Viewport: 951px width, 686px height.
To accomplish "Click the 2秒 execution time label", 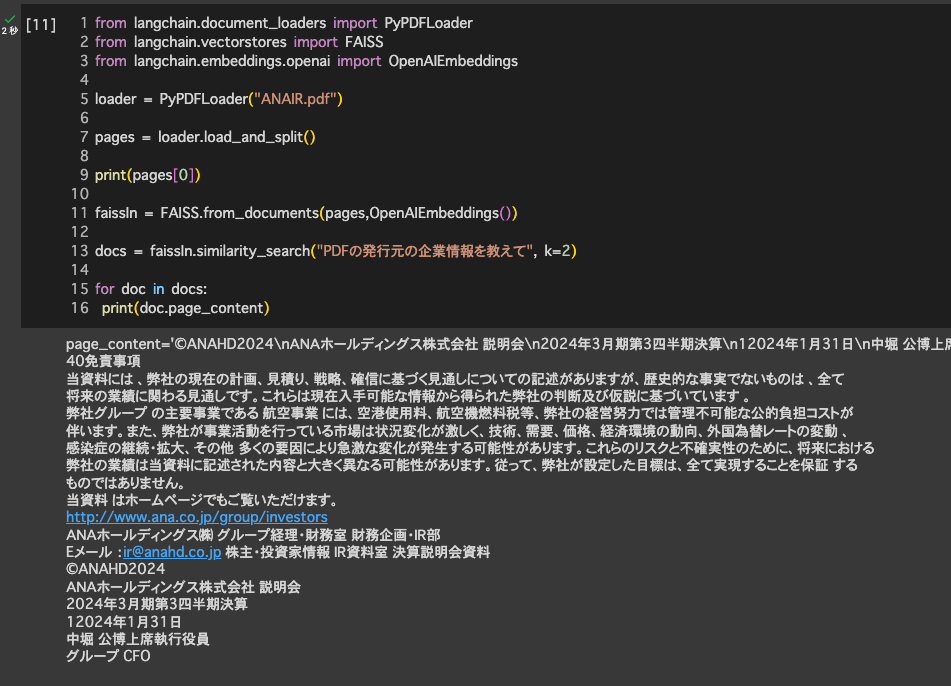I will click(9, 32).
